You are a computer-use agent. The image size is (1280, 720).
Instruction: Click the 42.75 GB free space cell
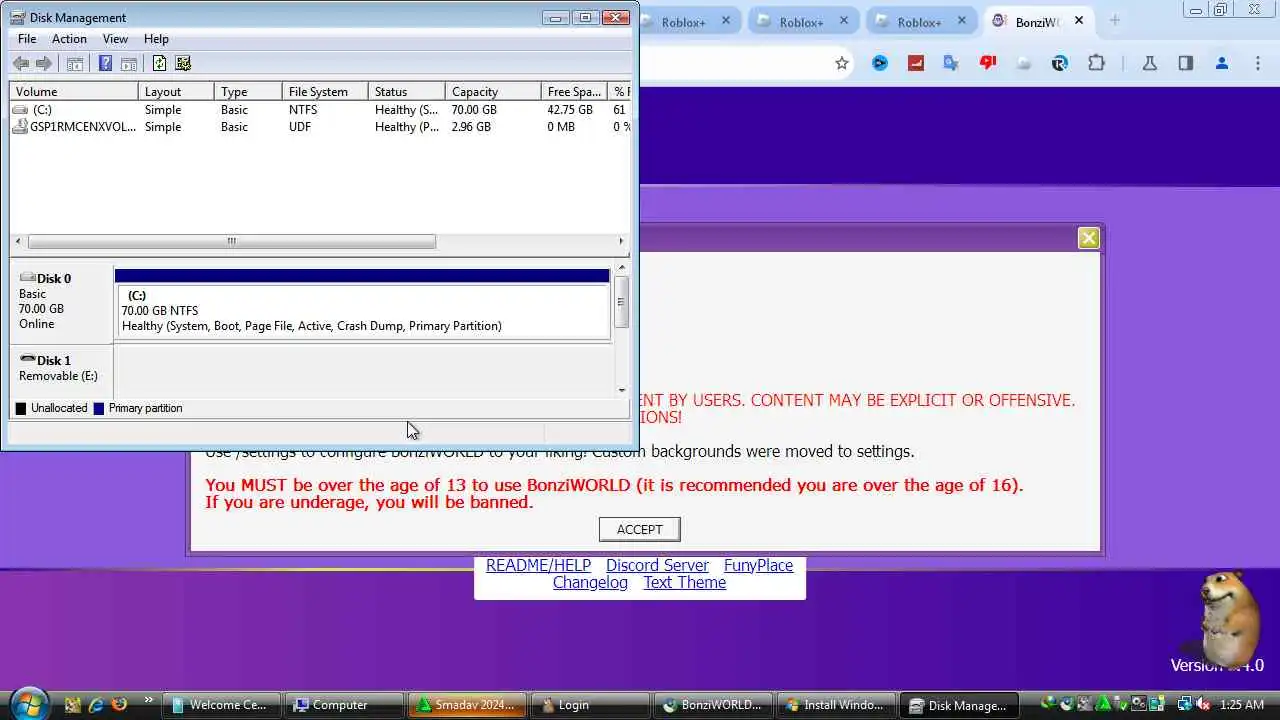click(x=570, y=110)
